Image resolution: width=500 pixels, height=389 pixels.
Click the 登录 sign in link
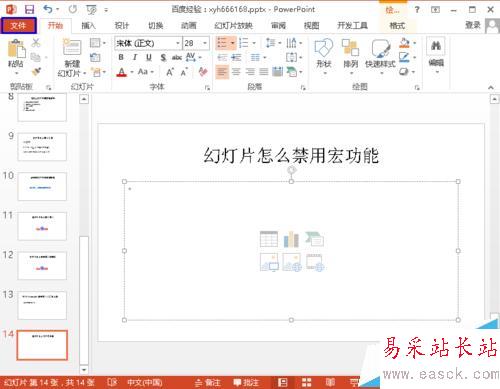473,25
